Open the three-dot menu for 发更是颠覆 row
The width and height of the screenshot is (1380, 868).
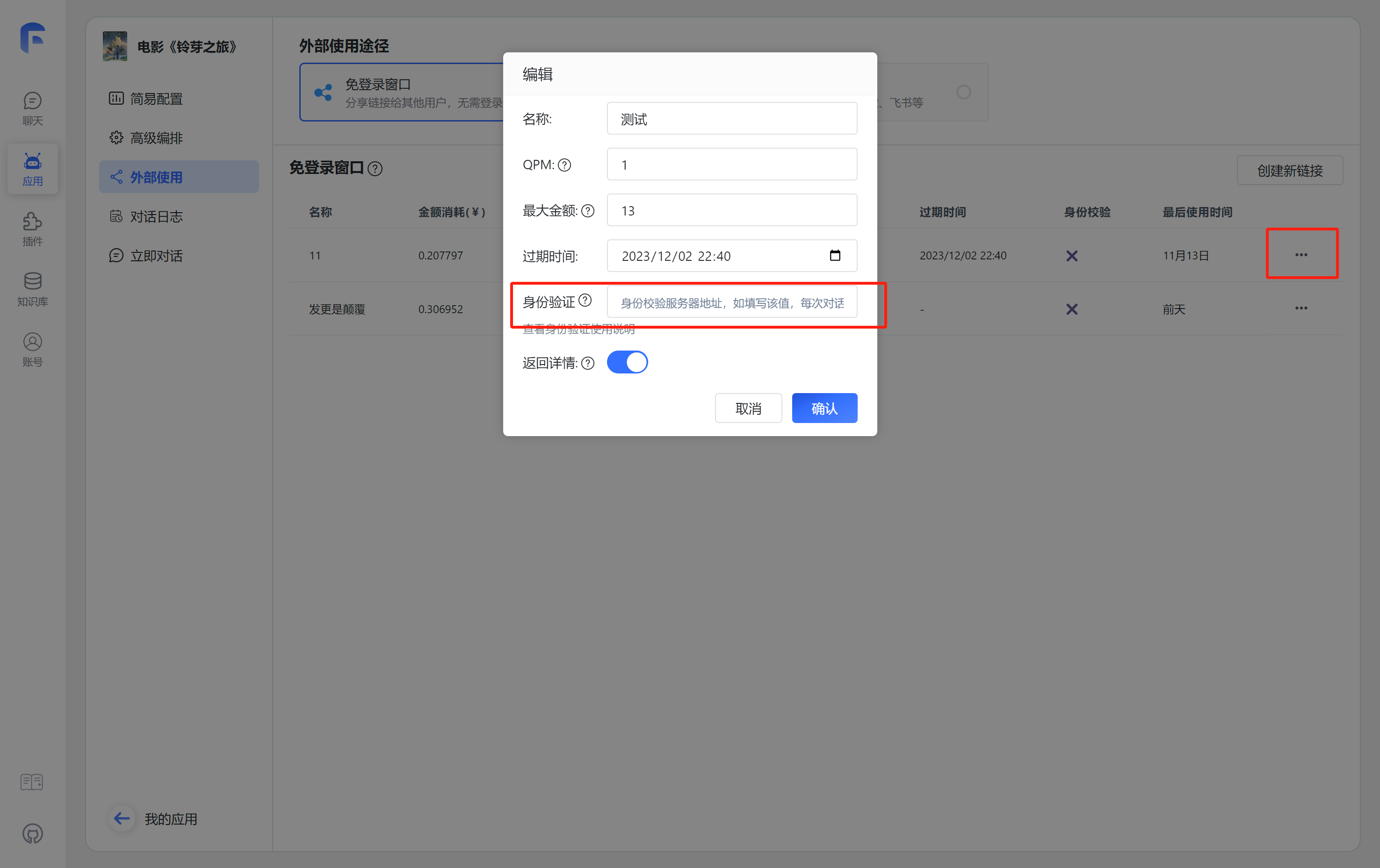[1301, 308]
